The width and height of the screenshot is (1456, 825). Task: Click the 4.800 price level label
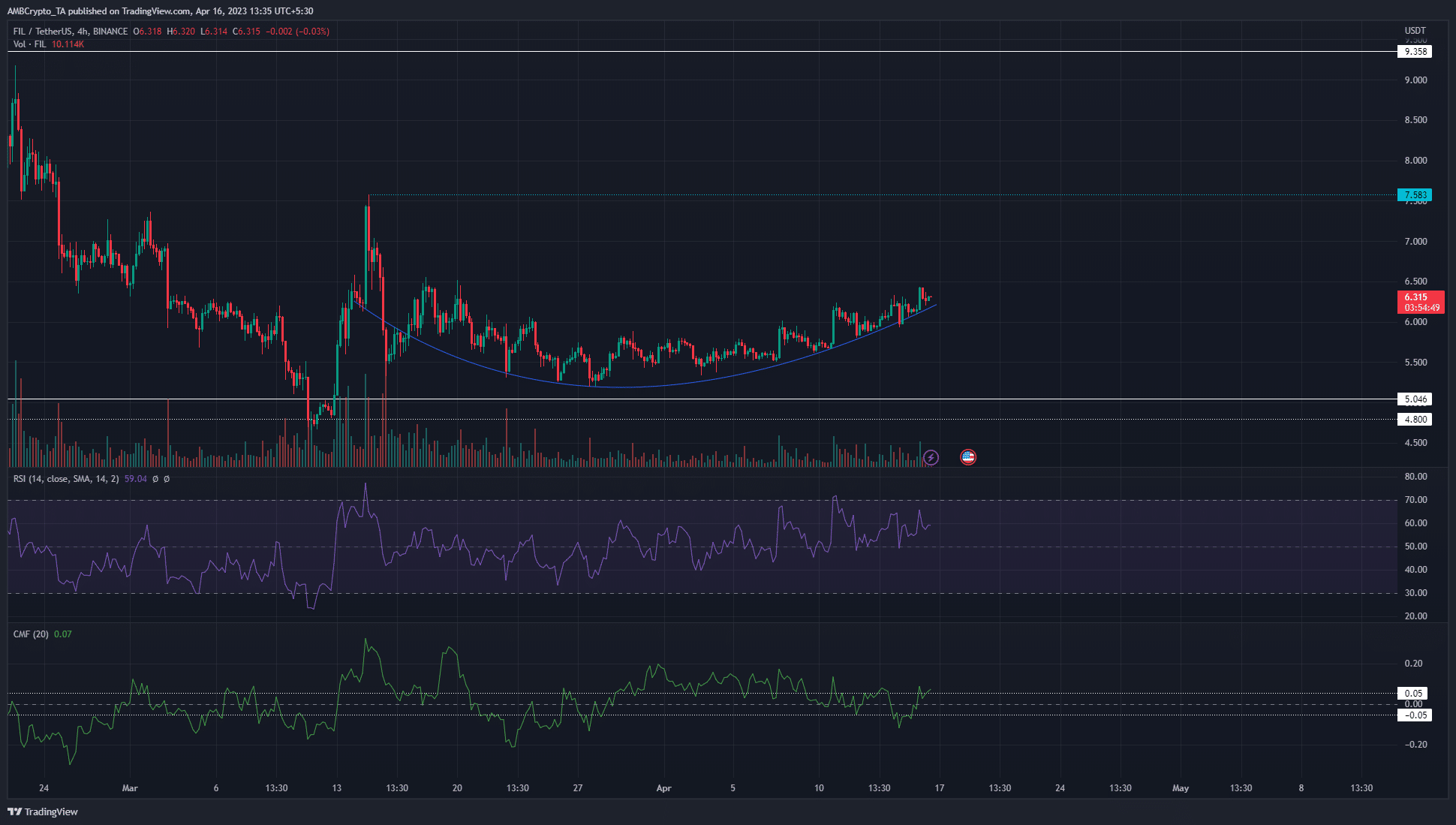click(1415, 420)
